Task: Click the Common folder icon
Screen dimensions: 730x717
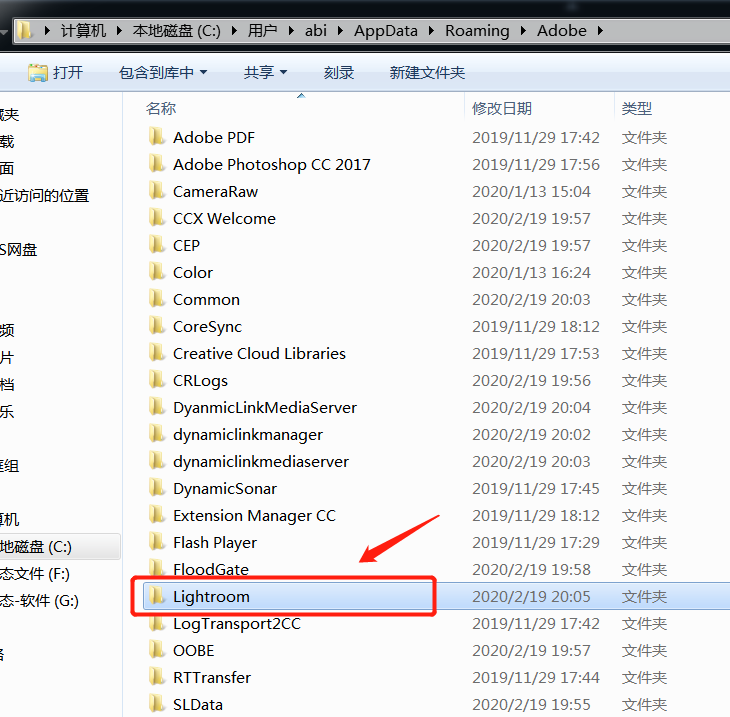Action: [x=157, y=299]
